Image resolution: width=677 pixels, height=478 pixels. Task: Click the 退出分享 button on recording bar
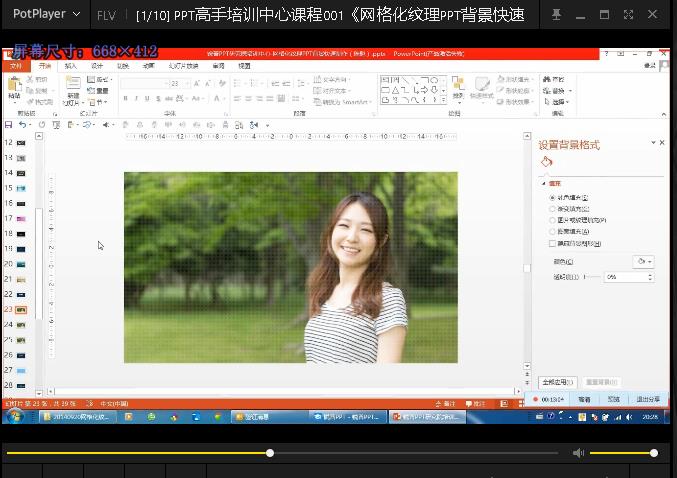point(649,399)
